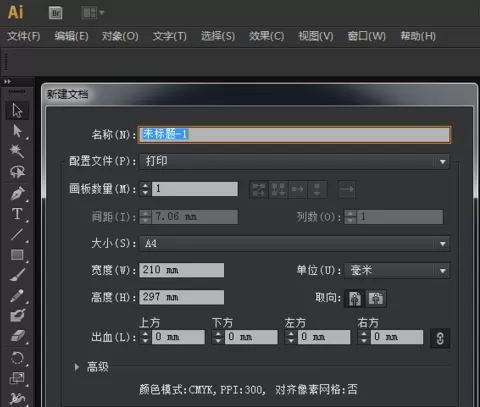Select the Type tool
This screenshot has height=407, width=480.
17,214
